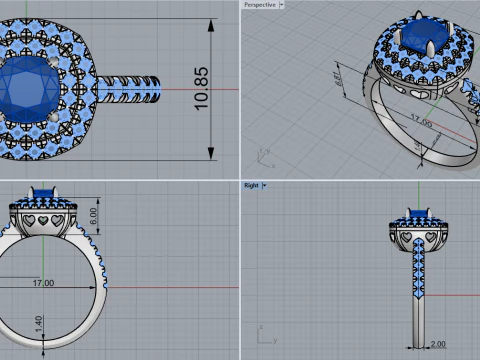Select the 2.00 width dimension in Right view

click(438, 344)
